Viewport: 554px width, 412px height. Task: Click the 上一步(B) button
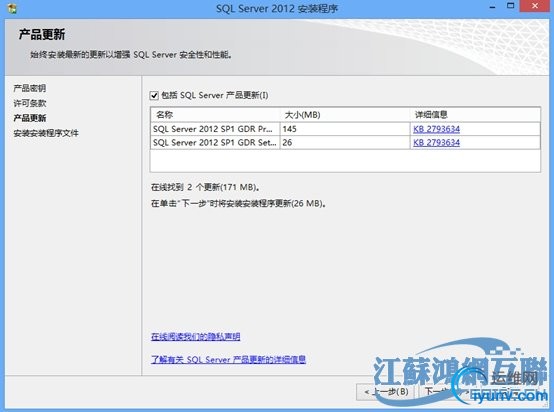pos(385,392)
